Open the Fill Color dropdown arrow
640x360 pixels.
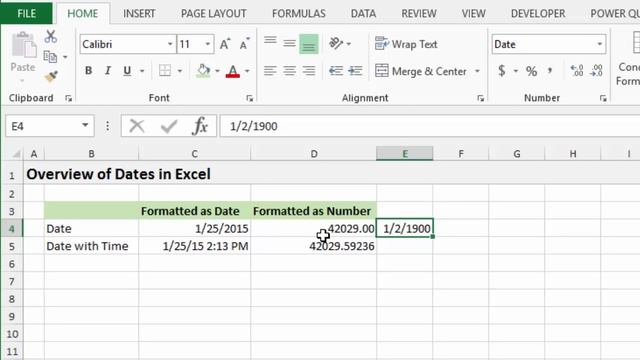pos(217,71)
